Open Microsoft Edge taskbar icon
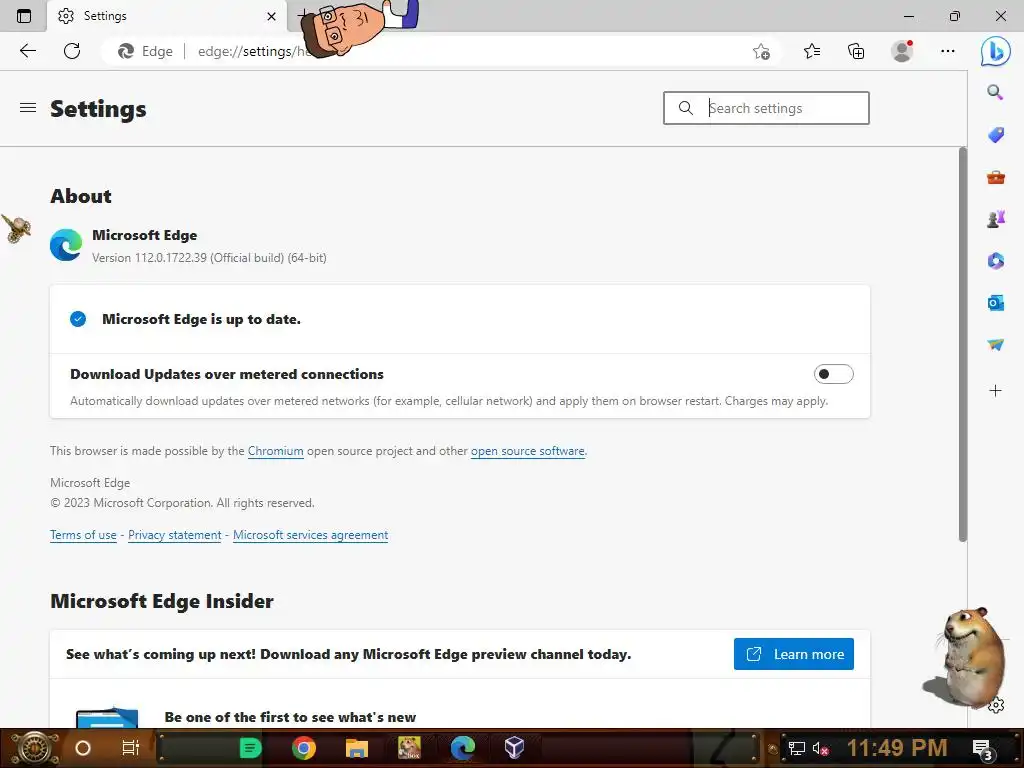This screenshot has width=1024, height=768. click(462, 748)
